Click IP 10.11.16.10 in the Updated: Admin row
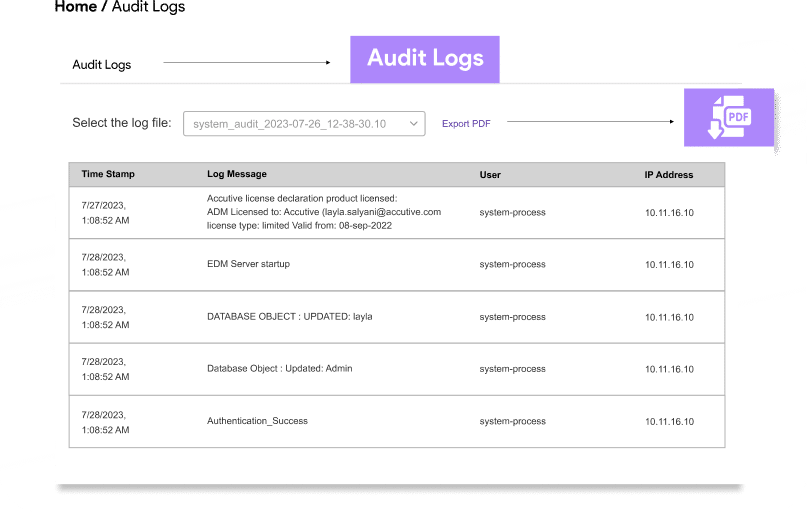807x512 pixels. coord(669,369)
